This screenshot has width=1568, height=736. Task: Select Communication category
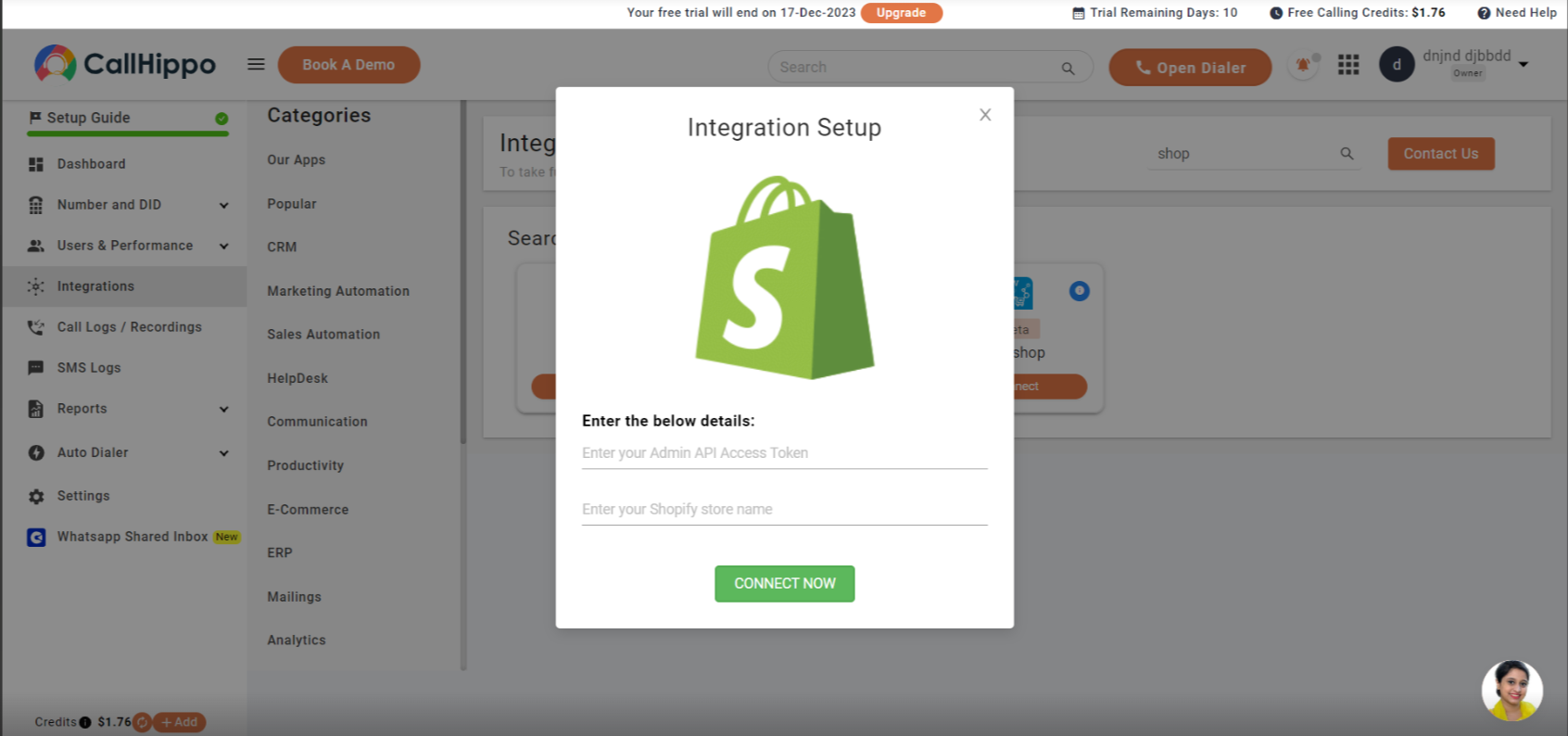click(317, 422)
